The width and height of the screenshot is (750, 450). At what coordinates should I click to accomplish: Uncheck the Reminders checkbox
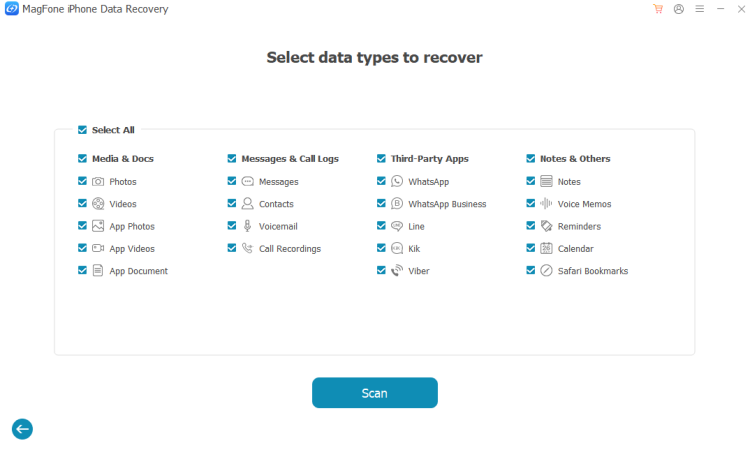(530, 225)
